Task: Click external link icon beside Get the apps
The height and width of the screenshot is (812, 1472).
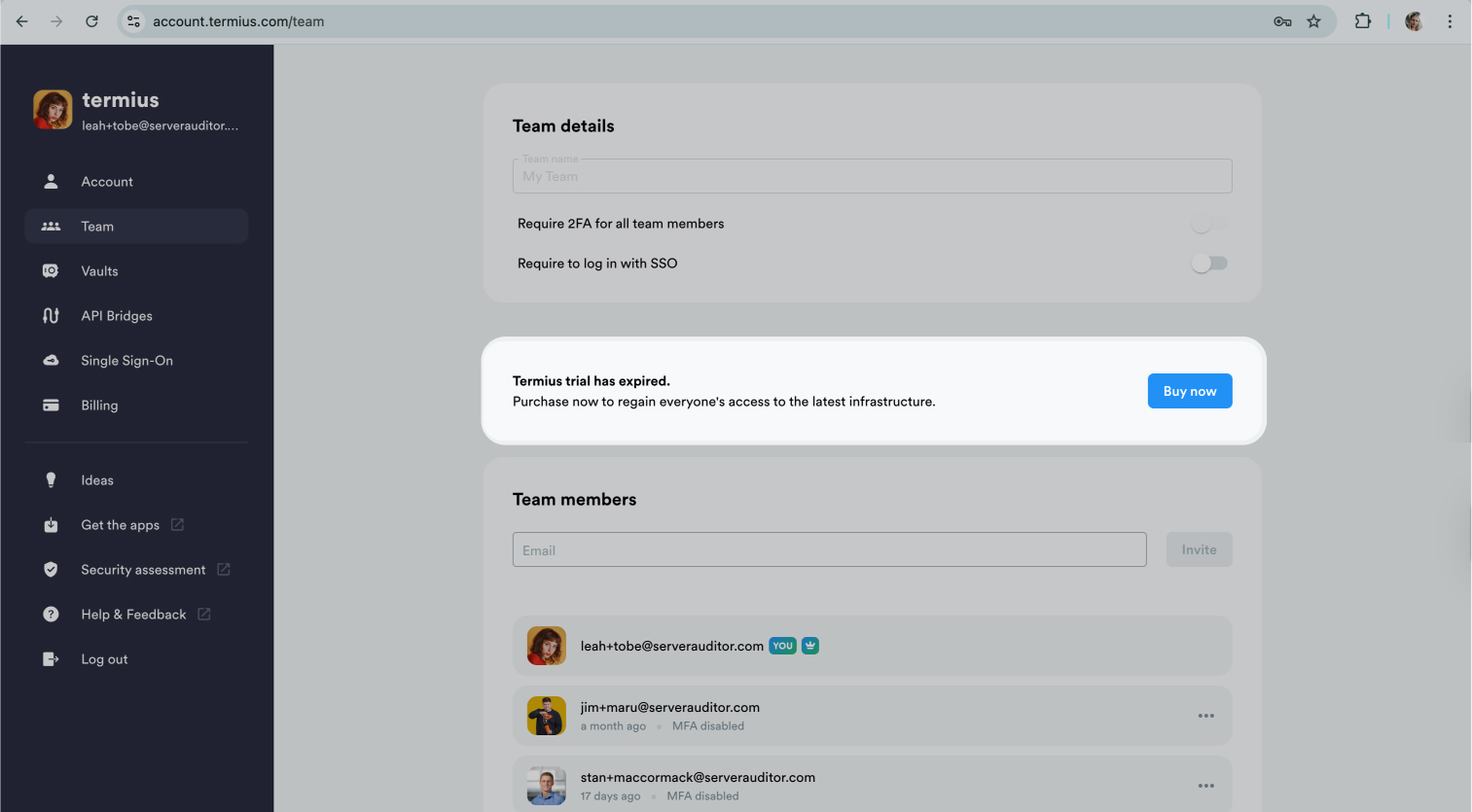Action: tap(177, 525)
